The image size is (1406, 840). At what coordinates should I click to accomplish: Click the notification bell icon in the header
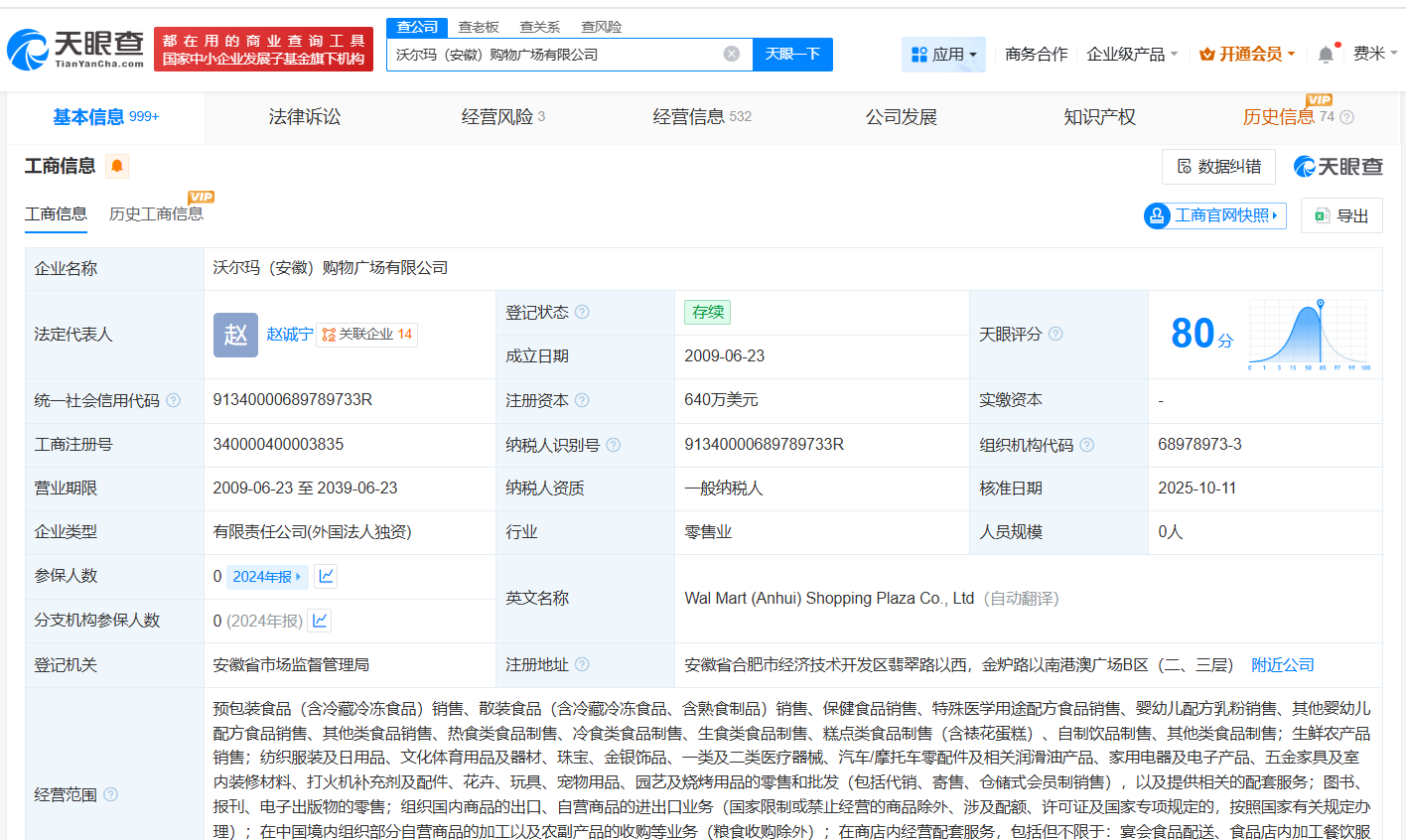click(x=1325, y=54)
